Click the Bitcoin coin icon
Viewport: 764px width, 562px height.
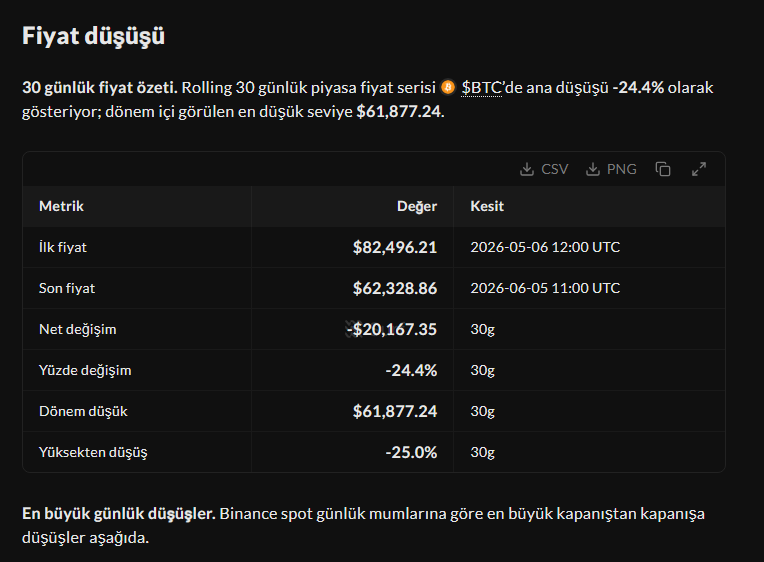click(x=448, y=87)
